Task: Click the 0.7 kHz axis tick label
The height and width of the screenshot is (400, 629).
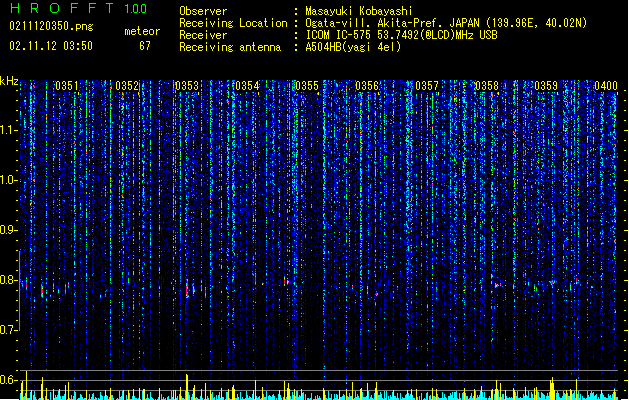Action: coord(8,330)
